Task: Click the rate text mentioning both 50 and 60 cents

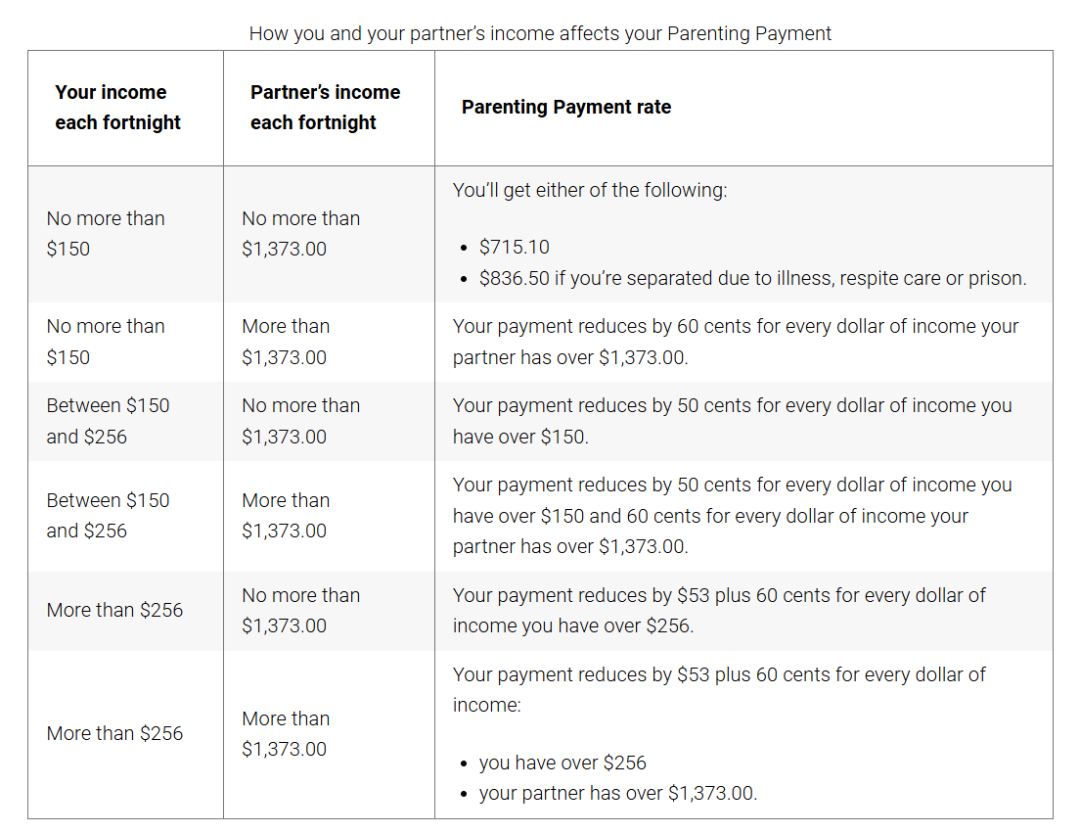Action: coord(732,515)
